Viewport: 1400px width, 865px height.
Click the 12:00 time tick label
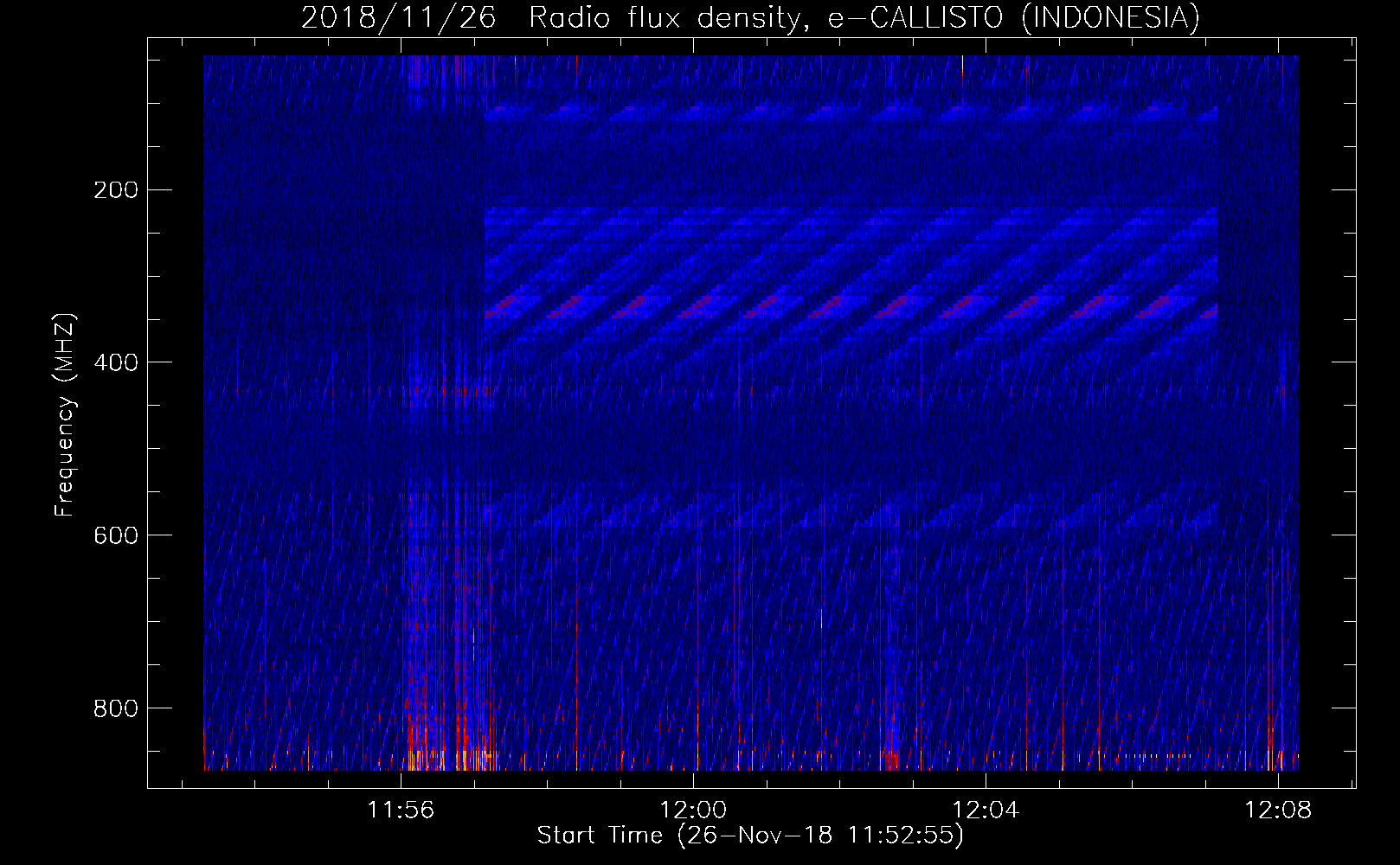tap(693, 811)
